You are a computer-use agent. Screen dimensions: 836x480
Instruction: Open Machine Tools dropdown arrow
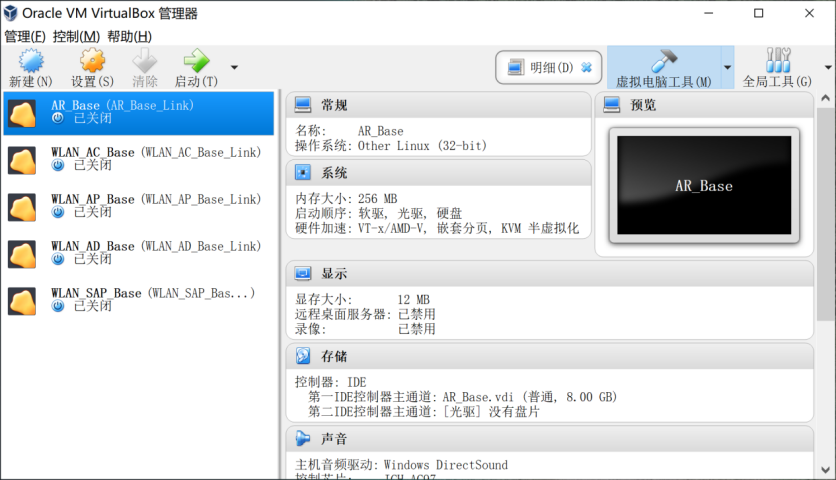(x=728, y=68)
